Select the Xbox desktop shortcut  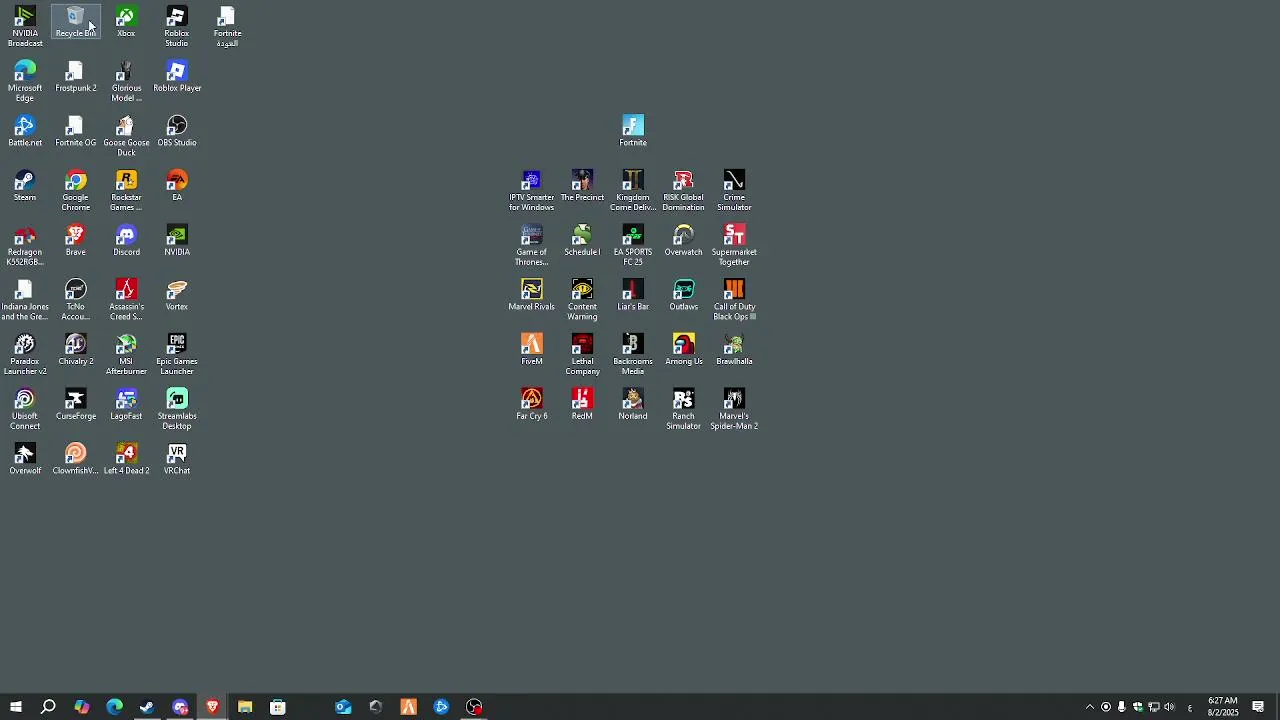[126, 22]
